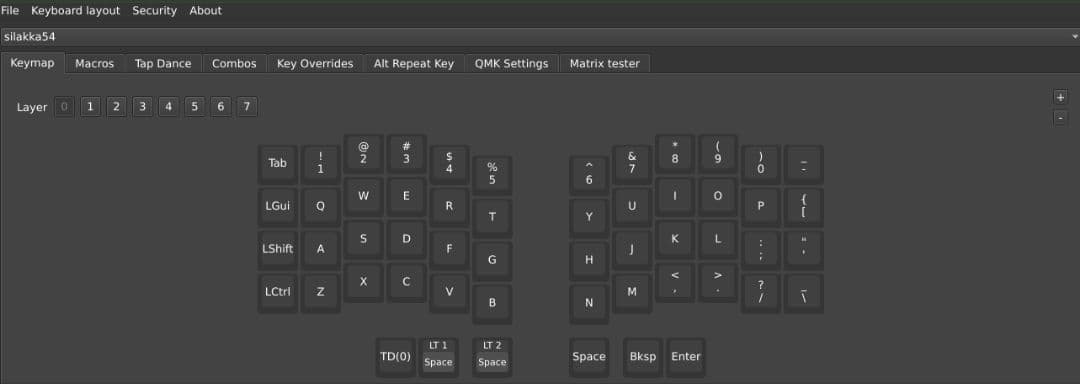
Task: Select the N key
Action: [589, 303]
